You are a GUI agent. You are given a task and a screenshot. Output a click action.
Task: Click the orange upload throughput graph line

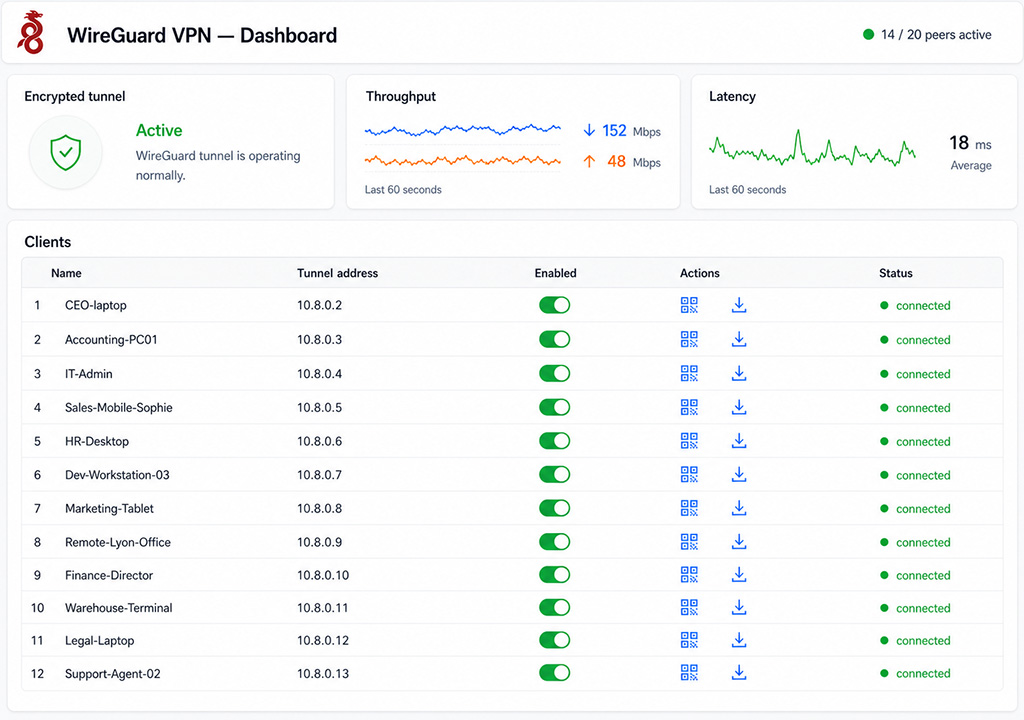(462, 160)
